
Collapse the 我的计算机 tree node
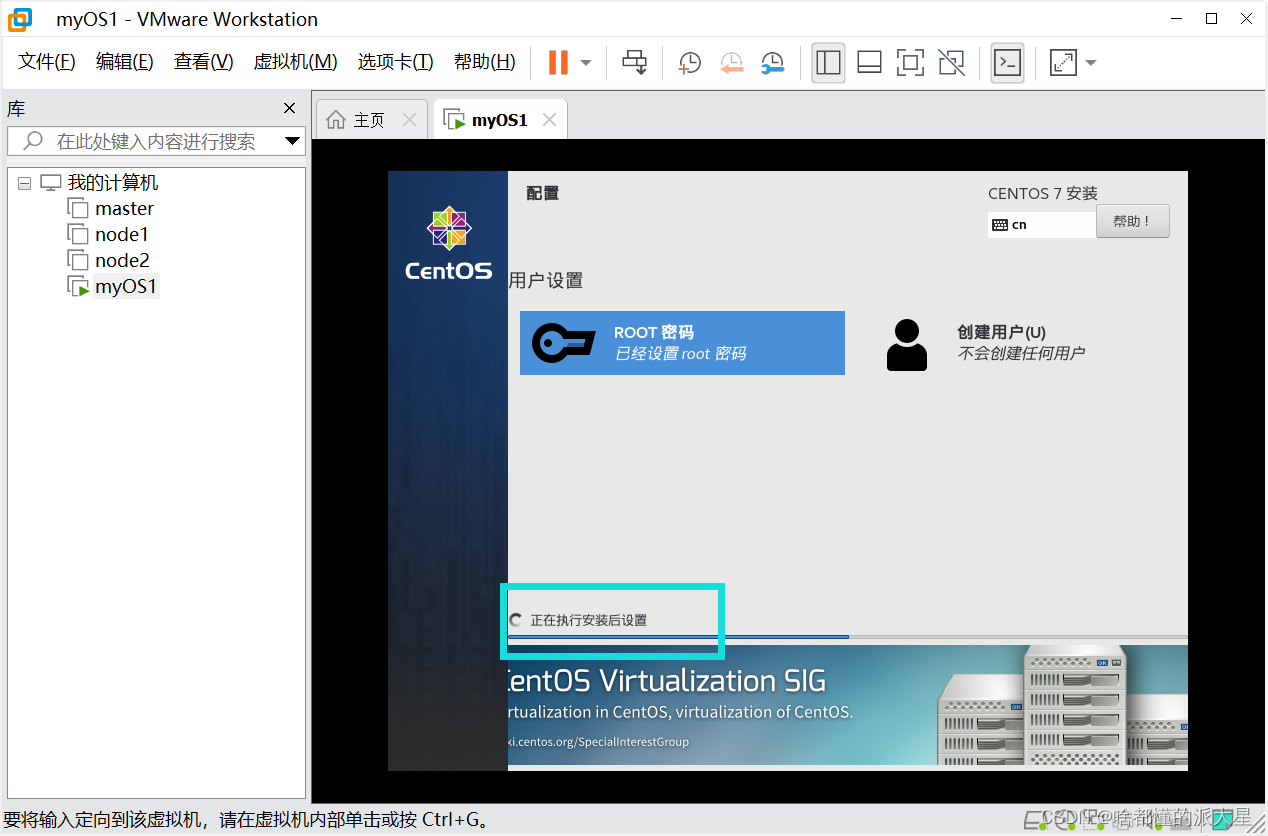tap(24, 182)
